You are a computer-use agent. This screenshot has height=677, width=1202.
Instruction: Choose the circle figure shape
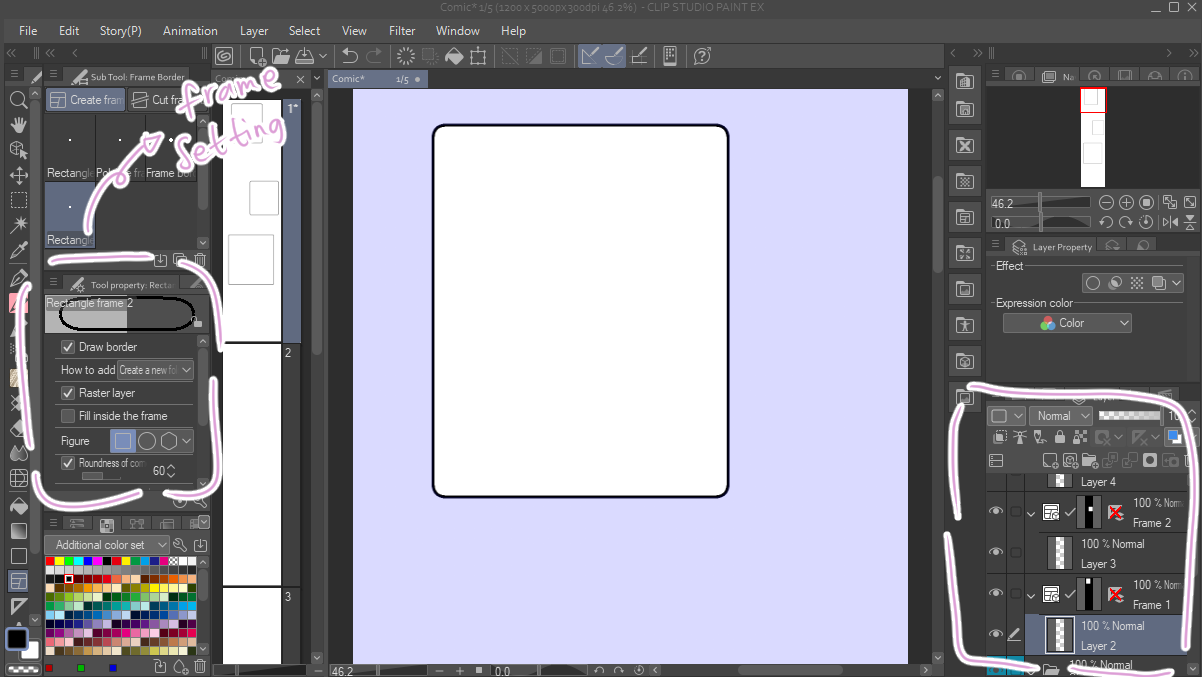pos(146,441)
